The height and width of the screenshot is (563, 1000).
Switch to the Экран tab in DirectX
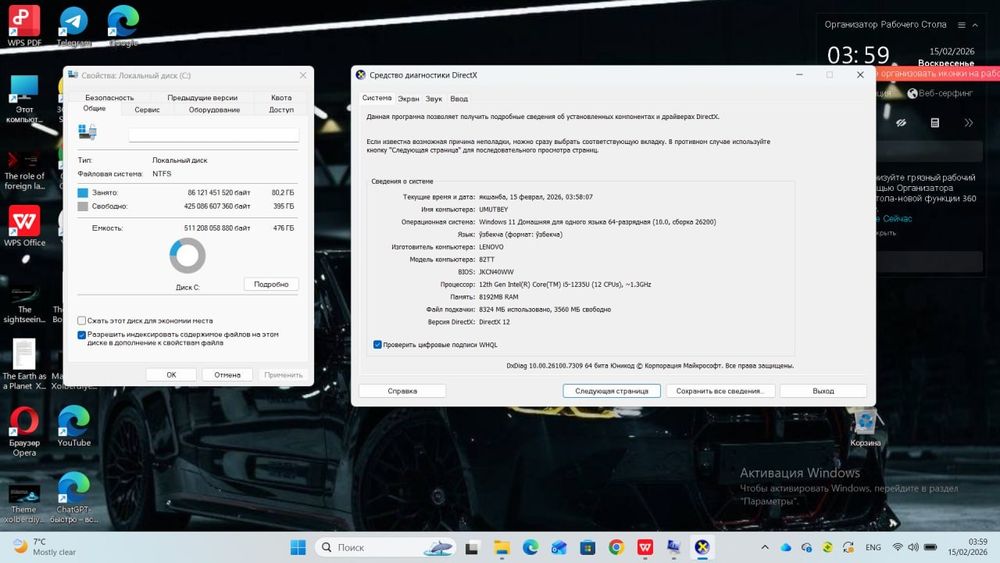point(408,99)
